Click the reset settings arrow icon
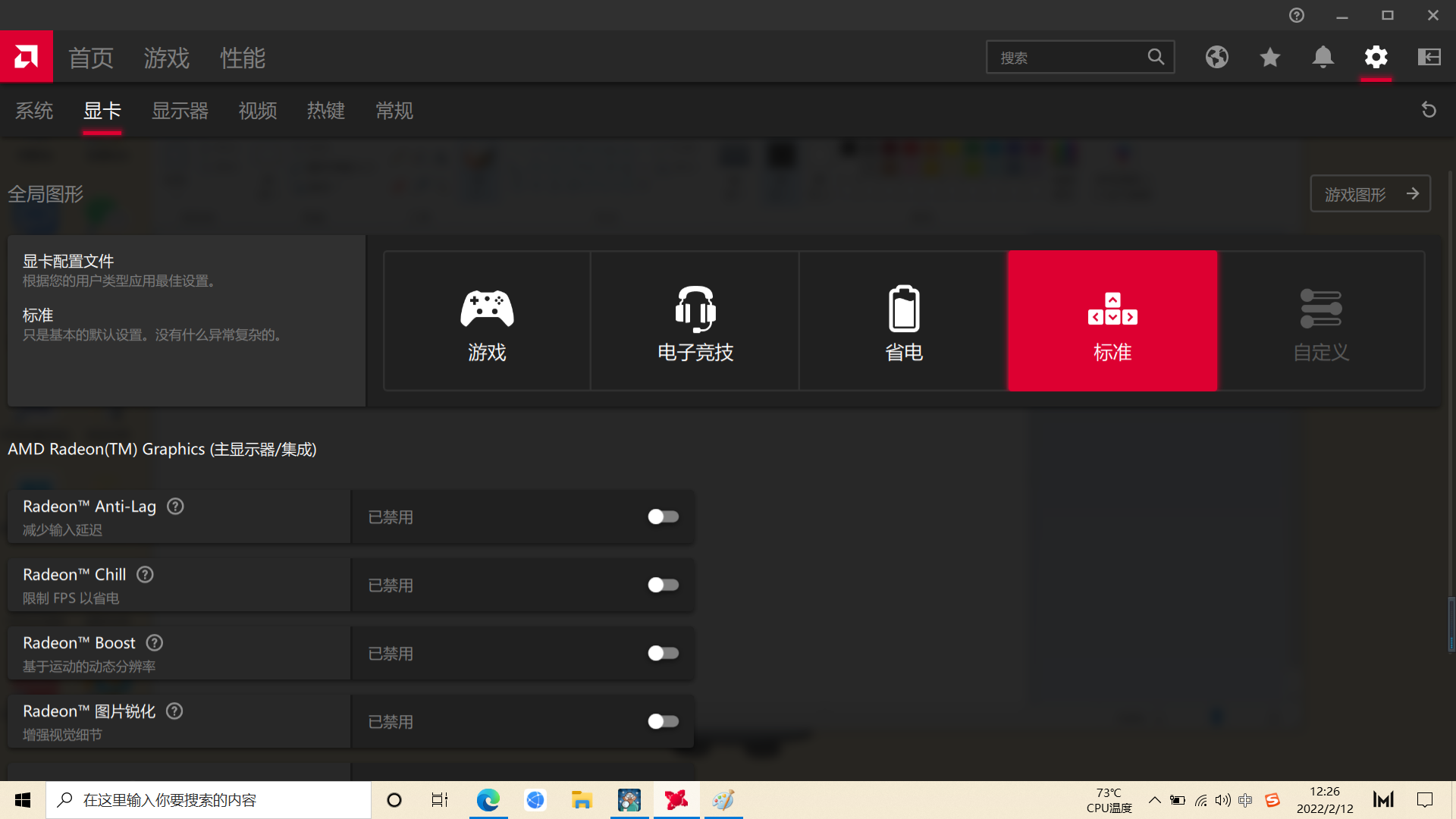Screen dimensions: 1456x819 coord(1429,110)
